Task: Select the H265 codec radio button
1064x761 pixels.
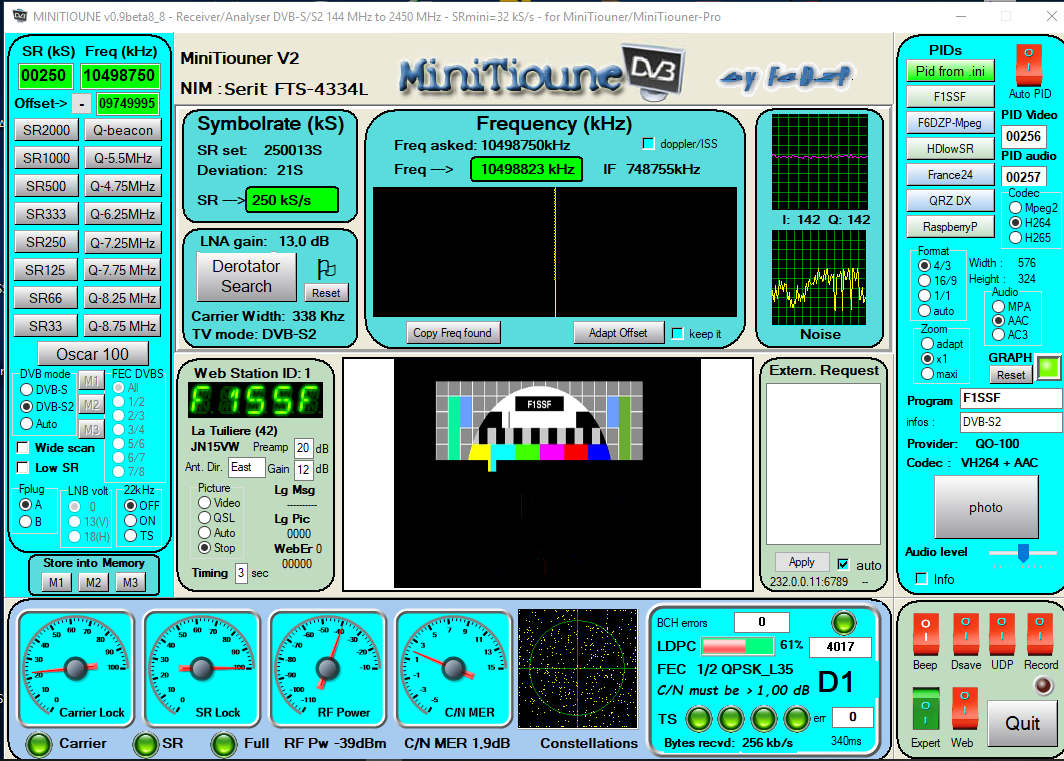Action: (x=1016, y=238)
